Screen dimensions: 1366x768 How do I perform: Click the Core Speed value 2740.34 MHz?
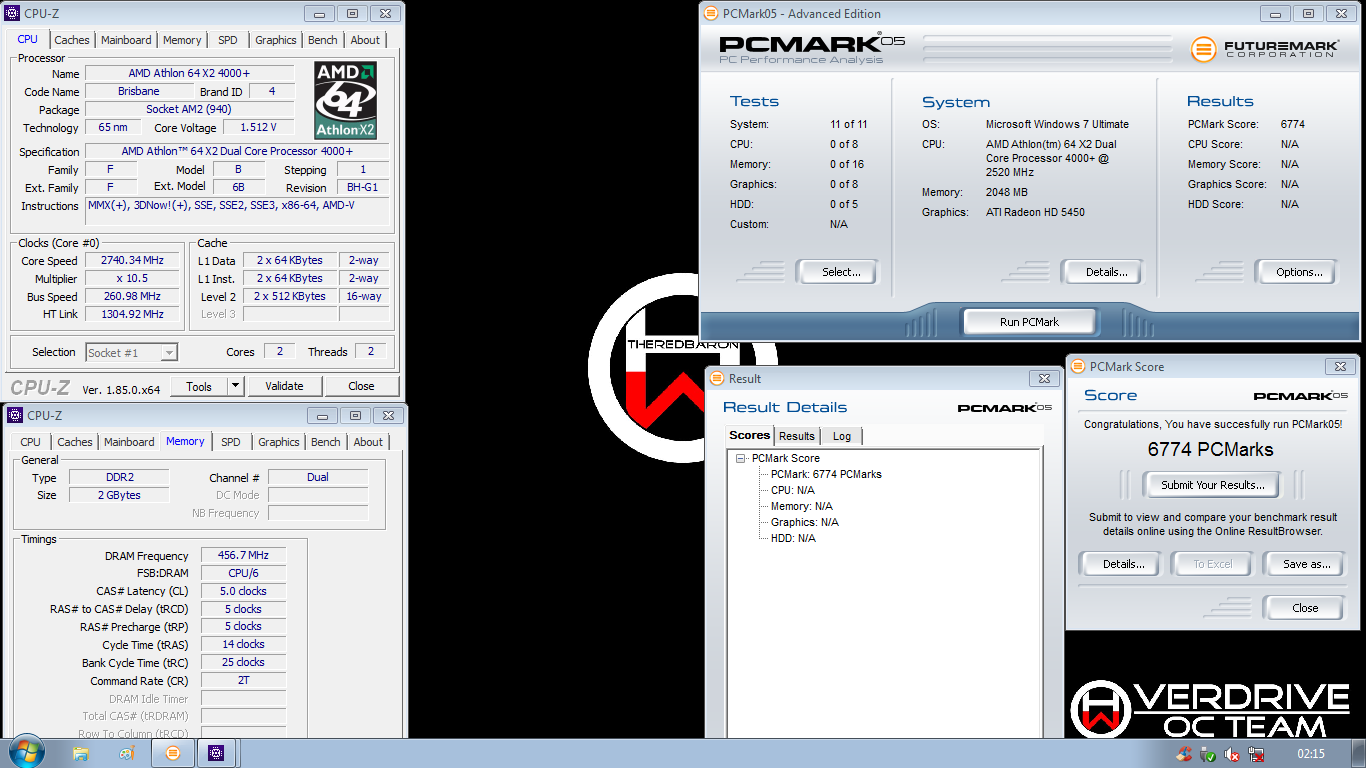coord(132,260)
